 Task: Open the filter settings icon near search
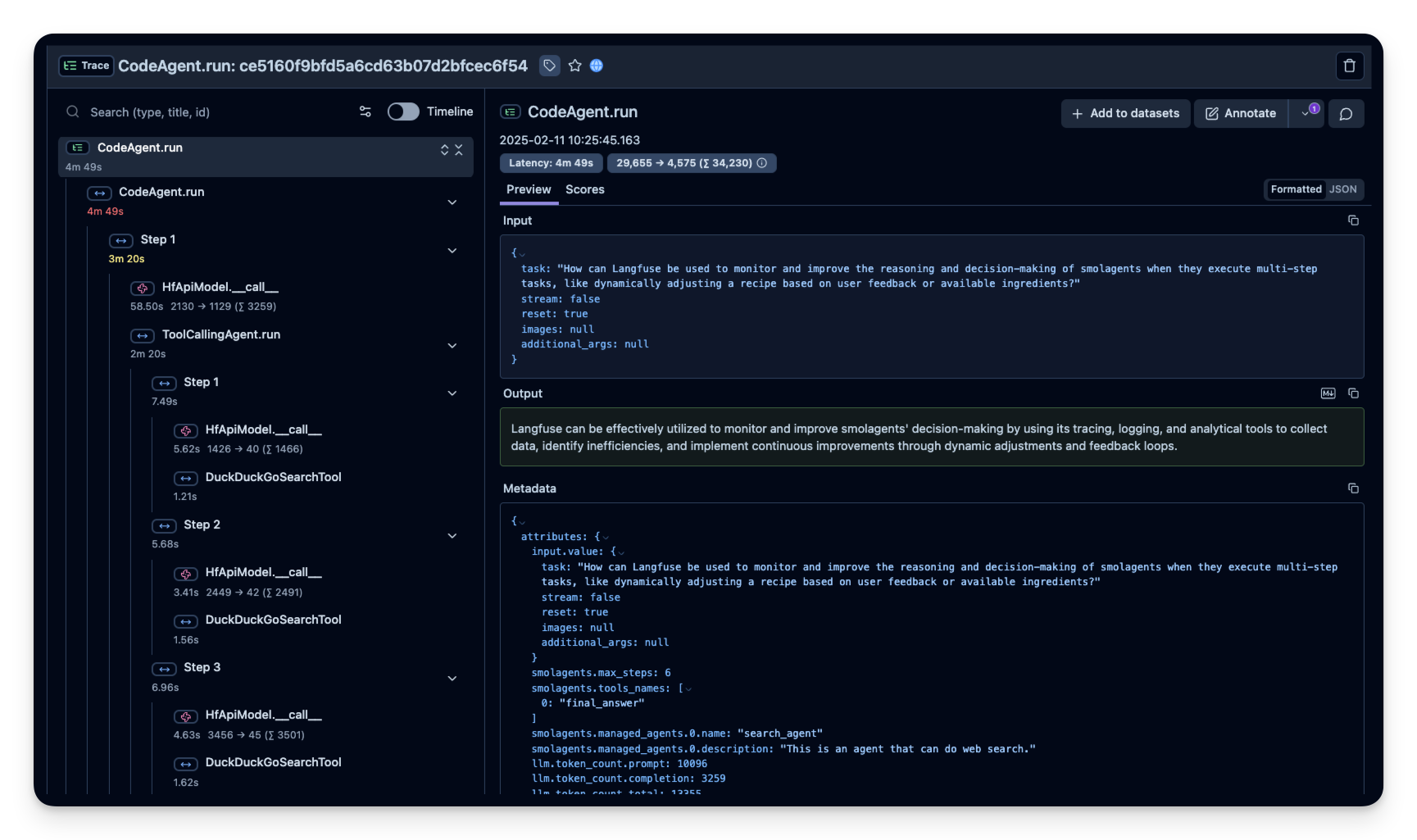(366, 111)
